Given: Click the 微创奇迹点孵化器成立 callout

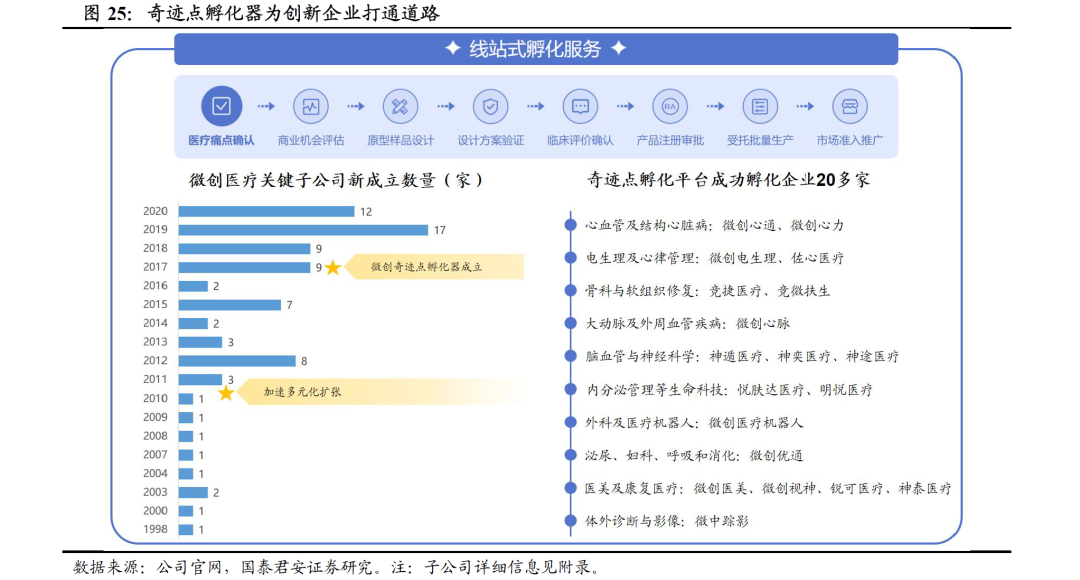Looking at the screenshot, I should (434, 267).
